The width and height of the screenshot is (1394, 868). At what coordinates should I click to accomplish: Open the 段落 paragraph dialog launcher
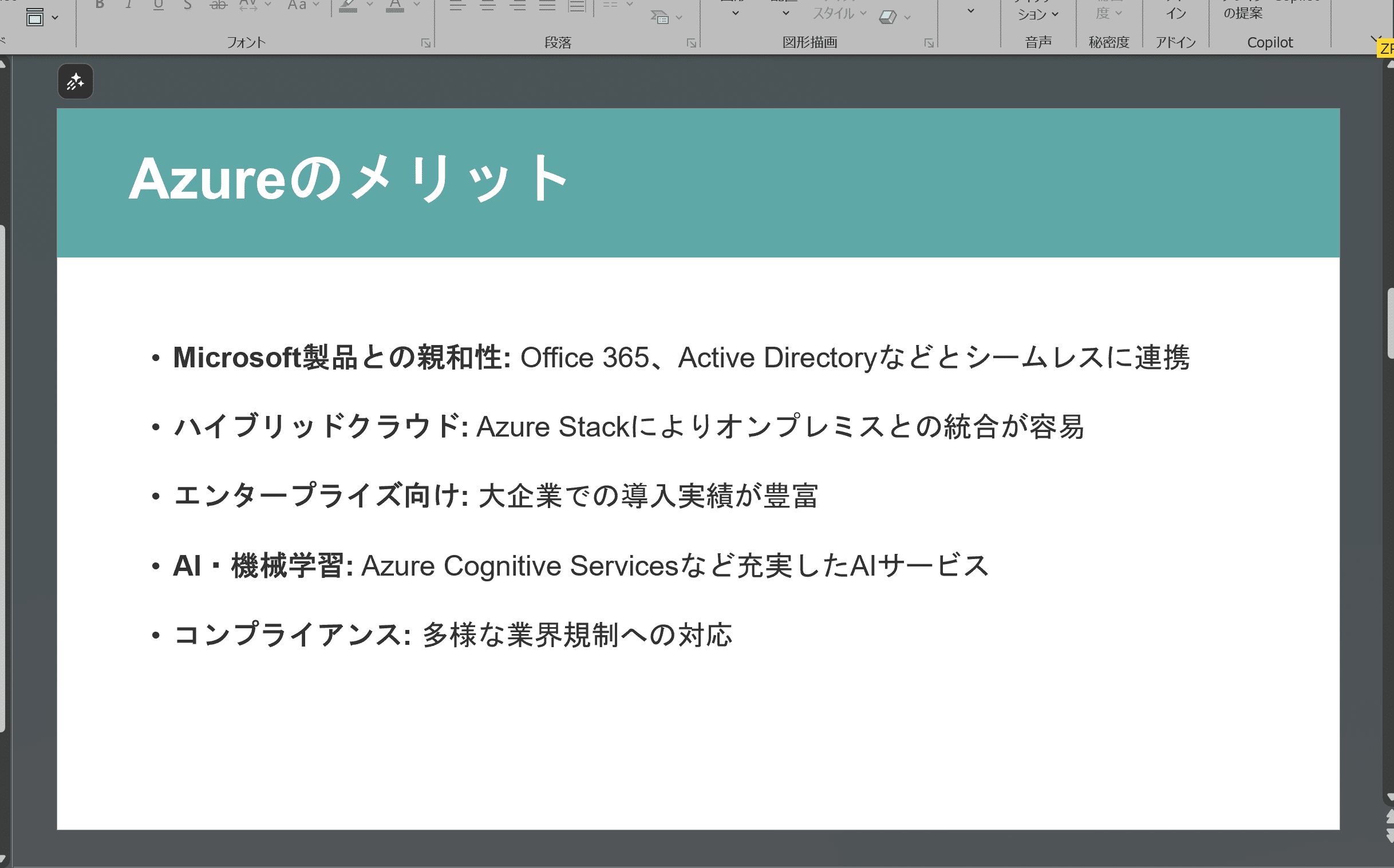[691, 43]
